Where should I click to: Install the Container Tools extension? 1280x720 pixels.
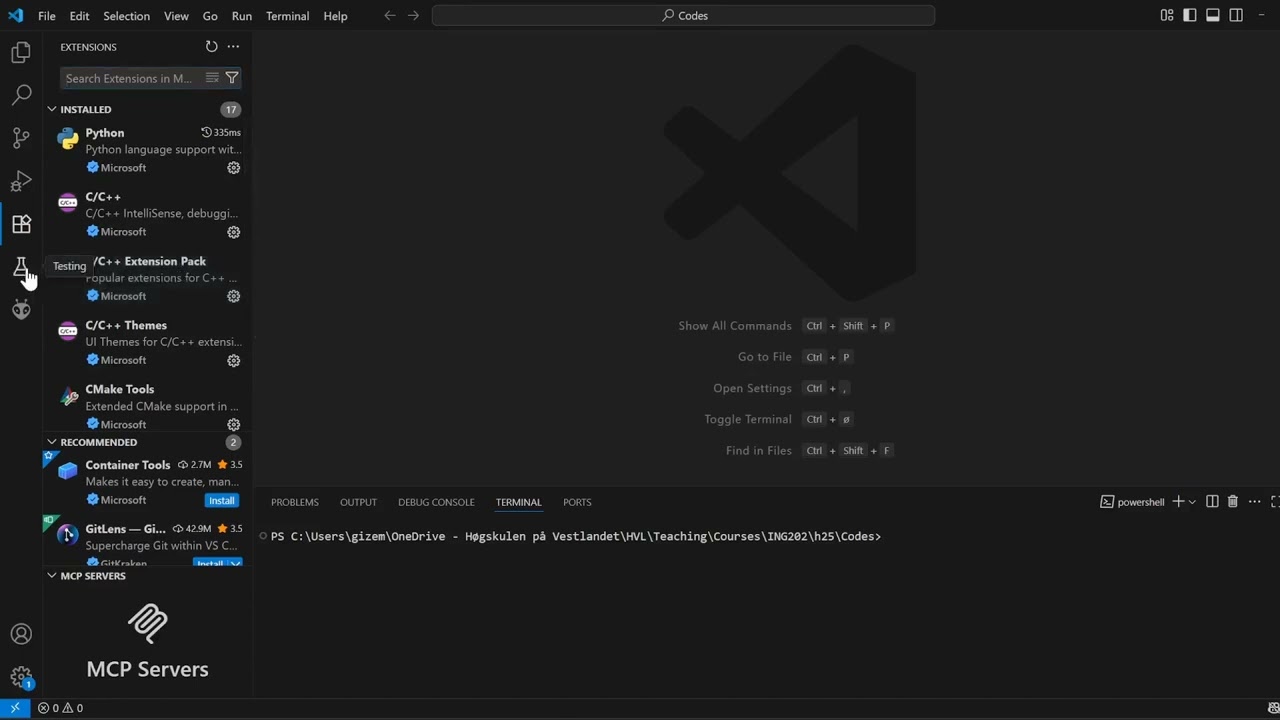(x=222, y=500)
